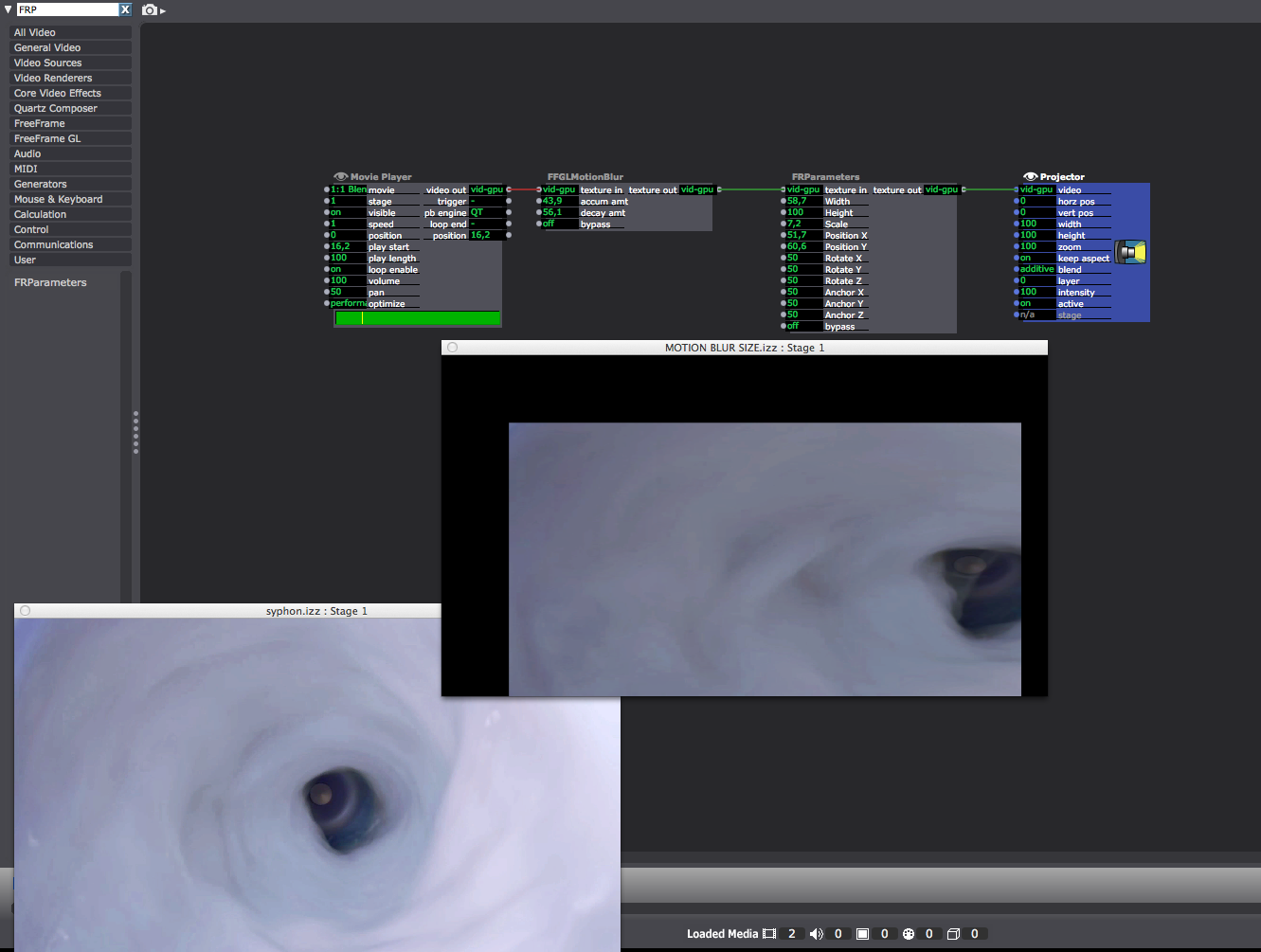Screen dimensions: 1261x952
Task: Click the FRParameters actor title bar
Action: click(x=825, y=176)
